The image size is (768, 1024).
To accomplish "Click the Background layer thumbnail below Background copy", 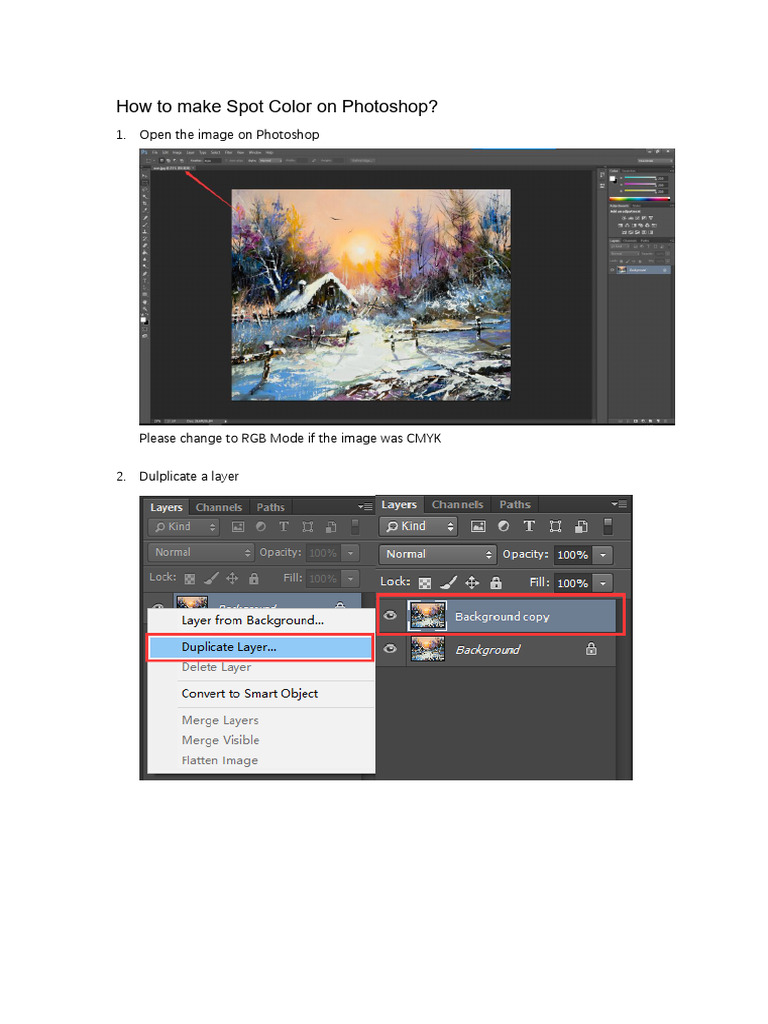I will (x=427, y=649).
